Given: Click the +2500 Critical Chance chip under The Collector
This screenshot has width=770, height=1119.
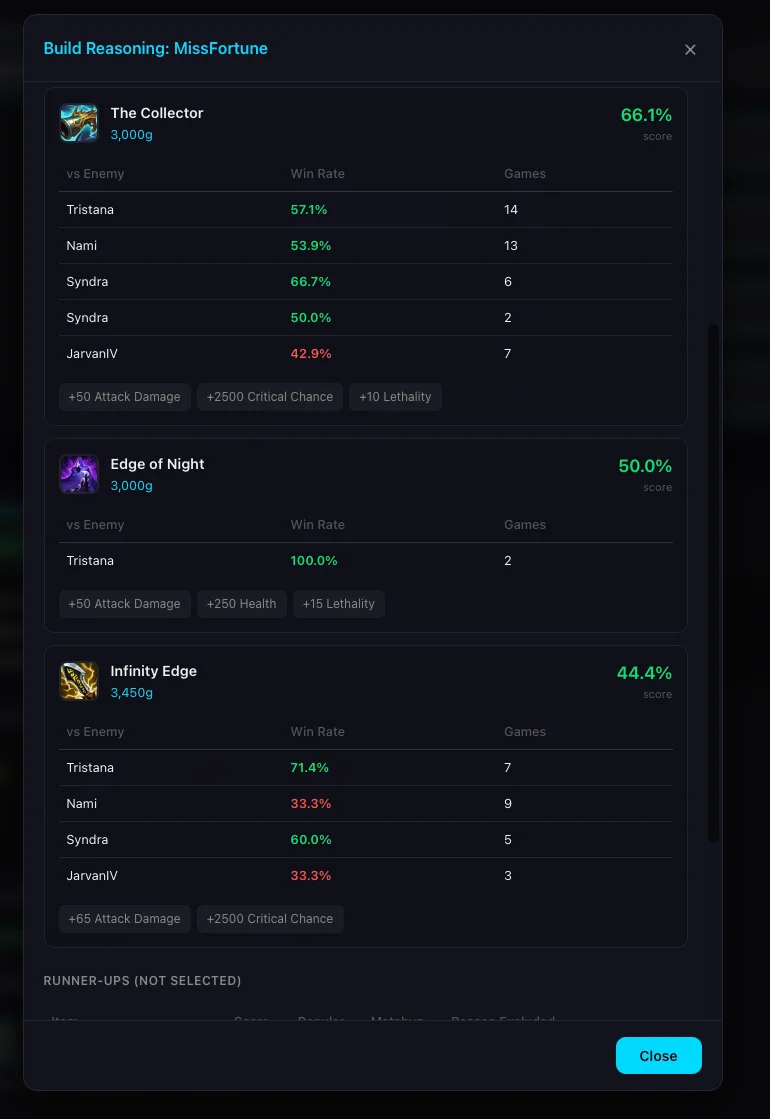Looking at the screenshot, I should [269, 396].
